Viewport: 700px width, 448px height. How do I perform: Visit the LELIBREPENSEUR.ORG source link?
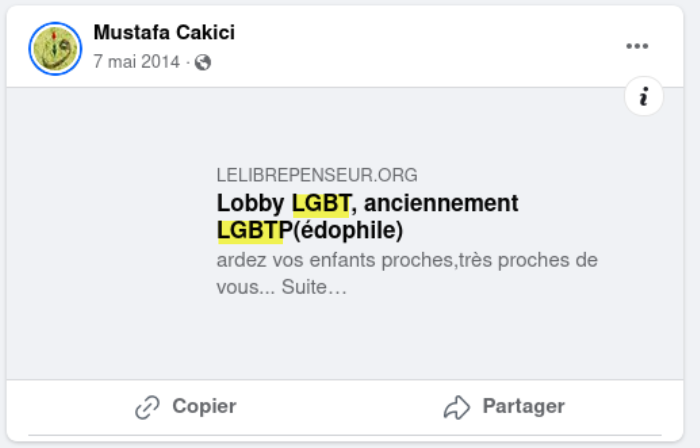click(x=317, y=175)
